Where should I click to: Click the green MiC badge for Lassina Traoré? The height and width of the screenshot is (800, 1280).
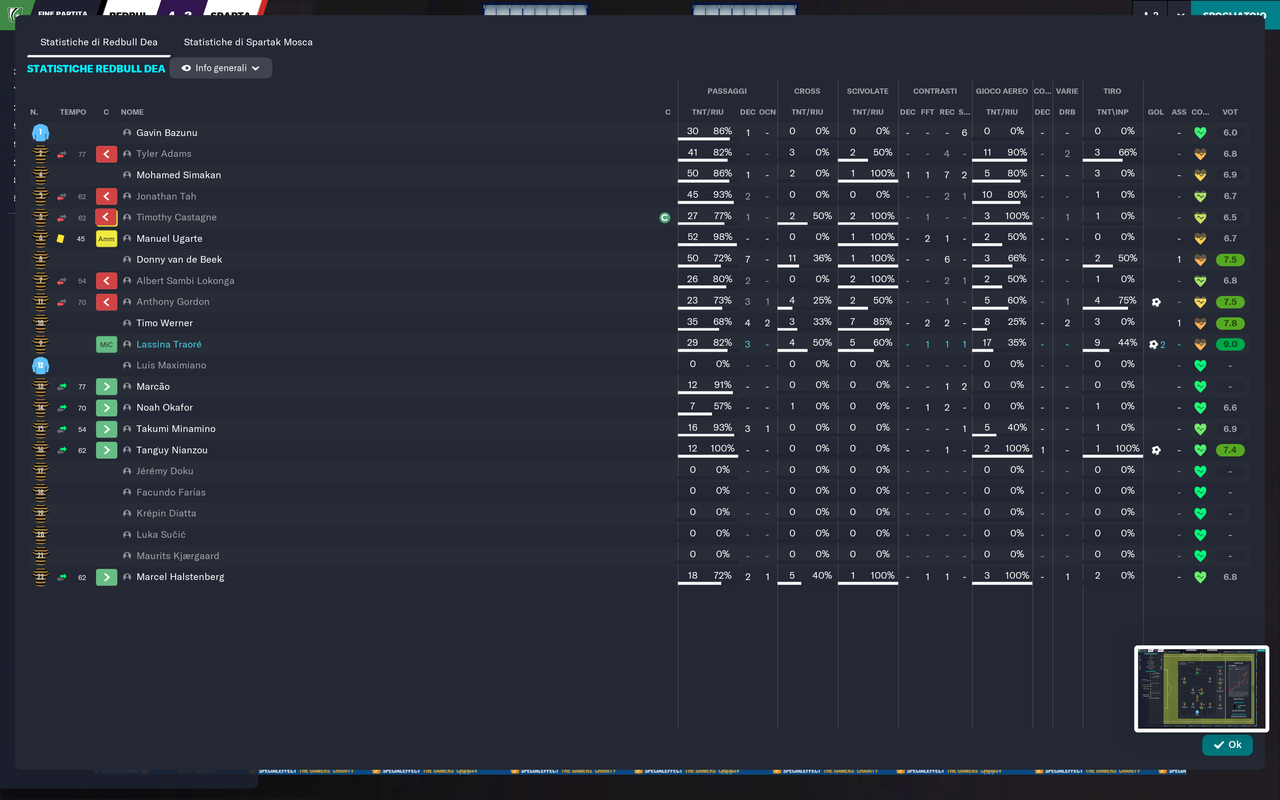[x=107, y=344]
